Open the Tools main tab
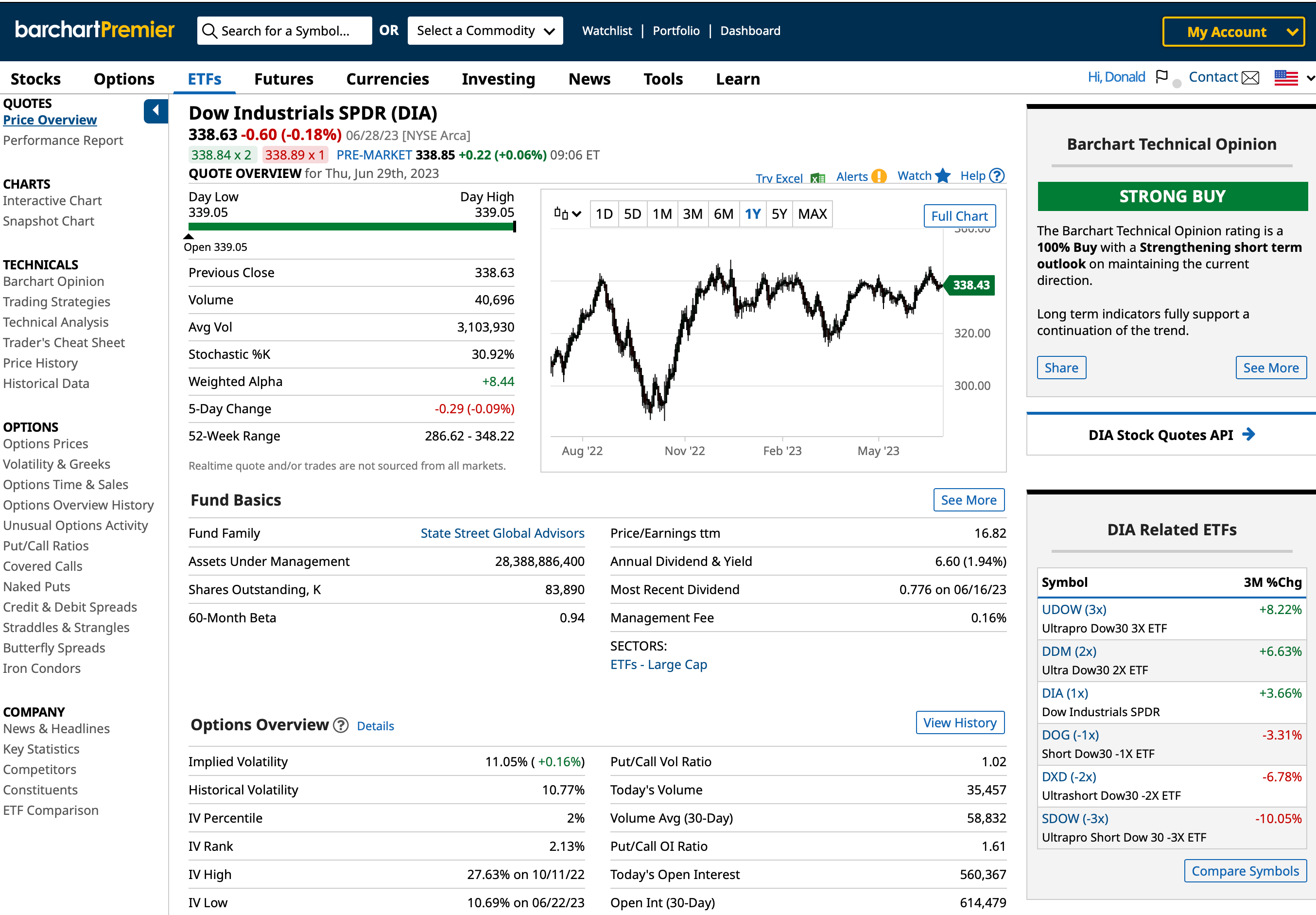1316x915 pixels. pos(663,79)
